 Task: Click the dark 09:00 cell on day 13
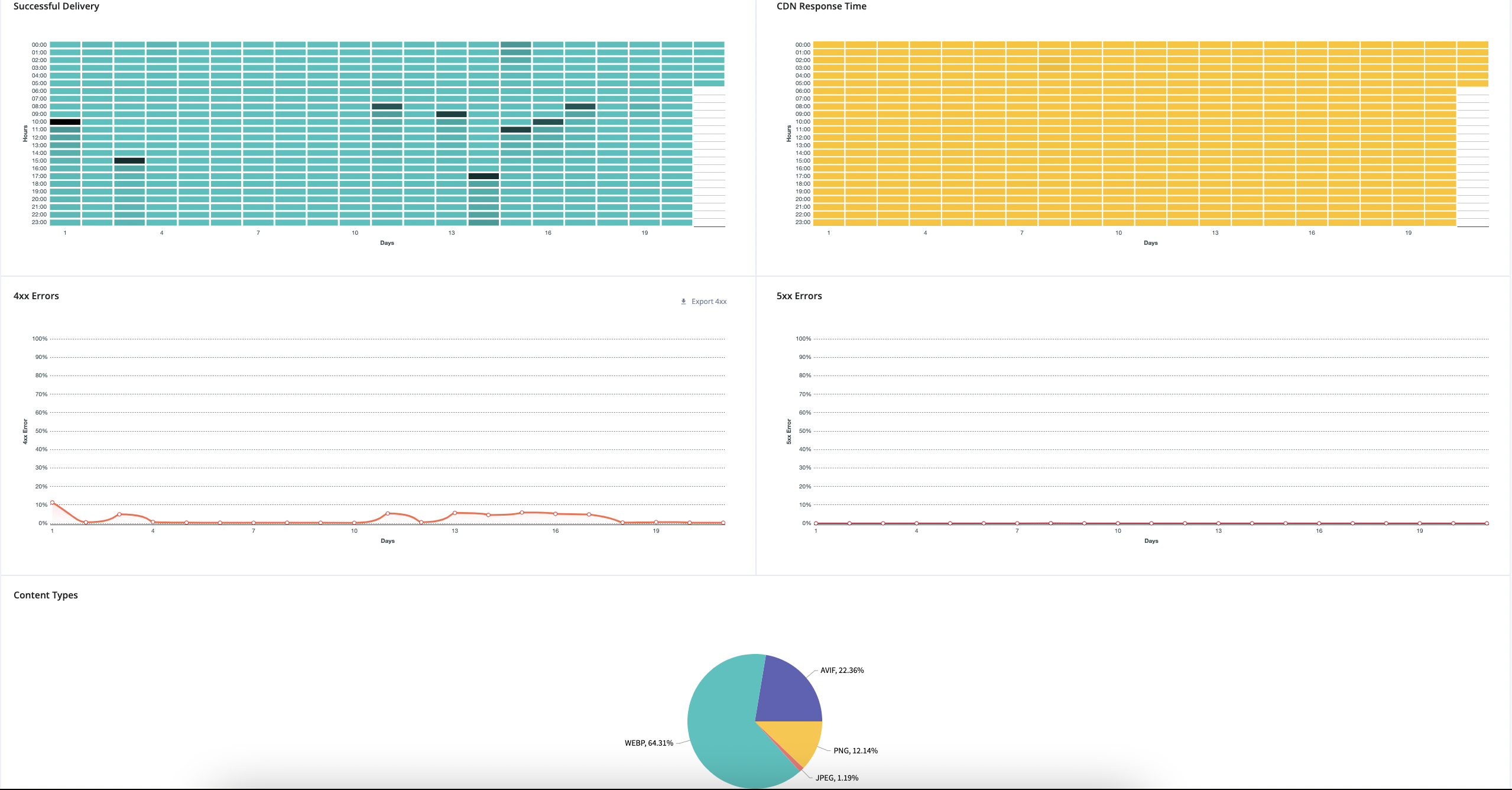pyautogui.click(x=452, y=114)
